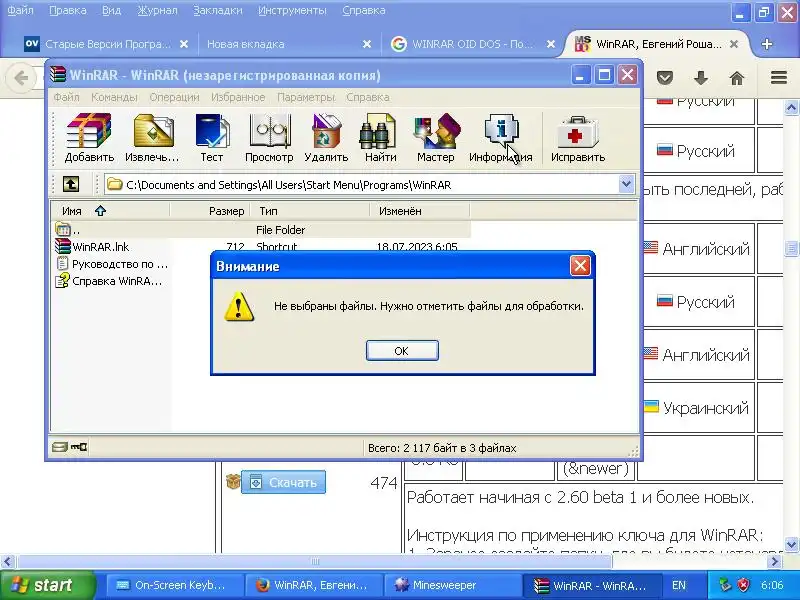Open WinRAR Избранное menu

coord(238,97)
